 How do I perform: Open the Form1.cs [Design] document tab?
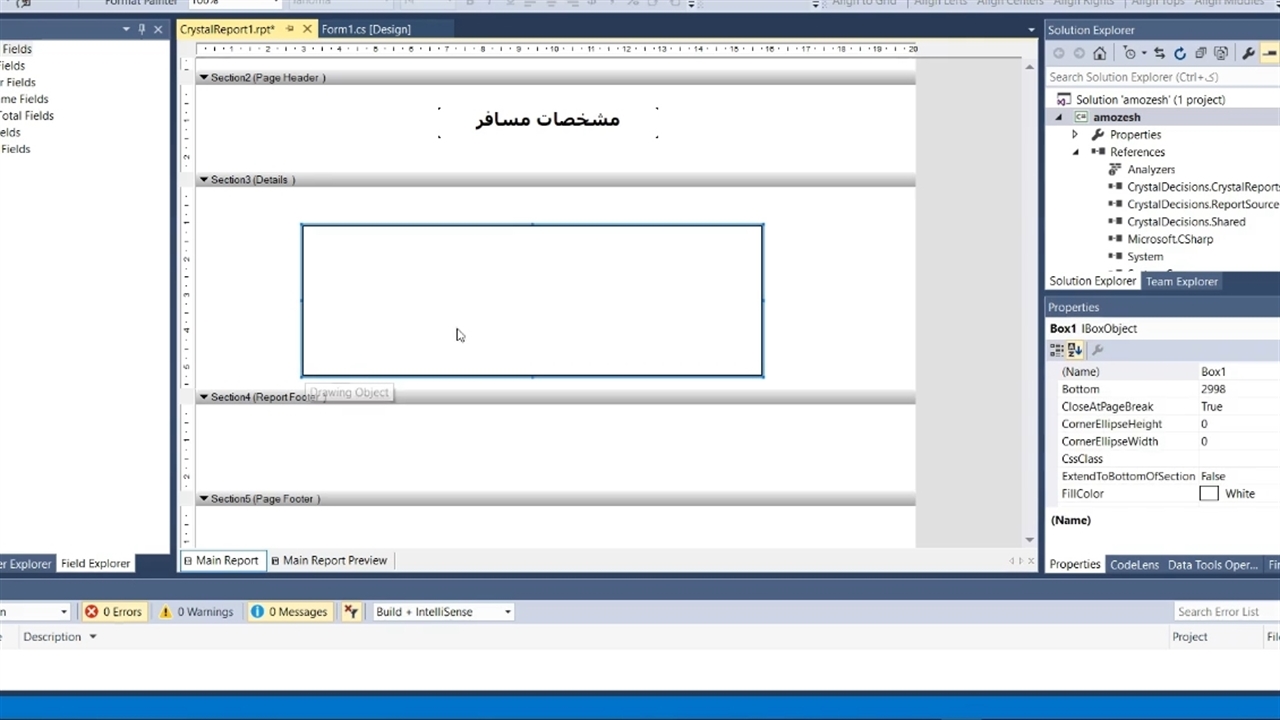(x=366, y=29)
